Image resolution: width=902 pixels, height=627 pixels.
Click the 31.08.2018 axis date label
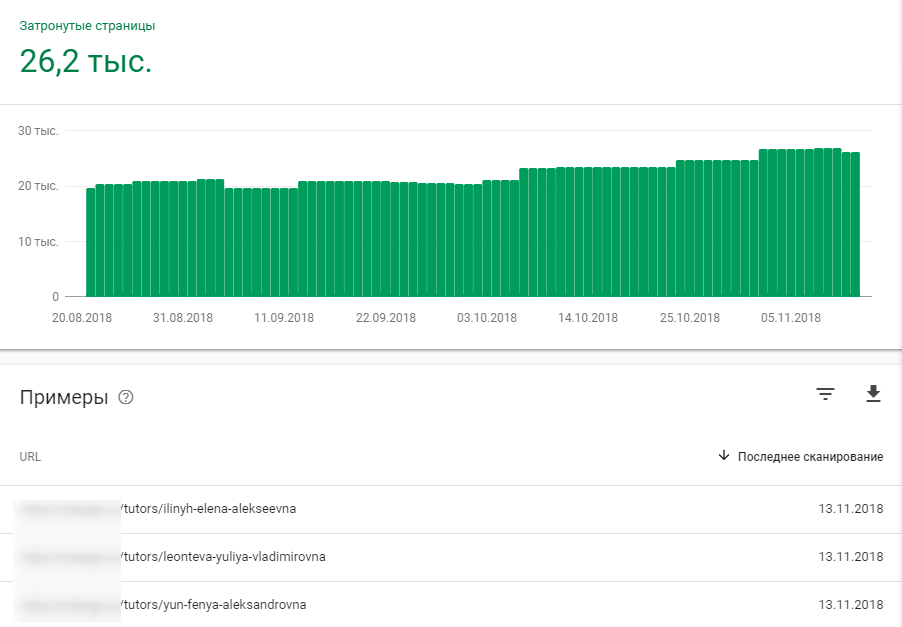(183, 318)
